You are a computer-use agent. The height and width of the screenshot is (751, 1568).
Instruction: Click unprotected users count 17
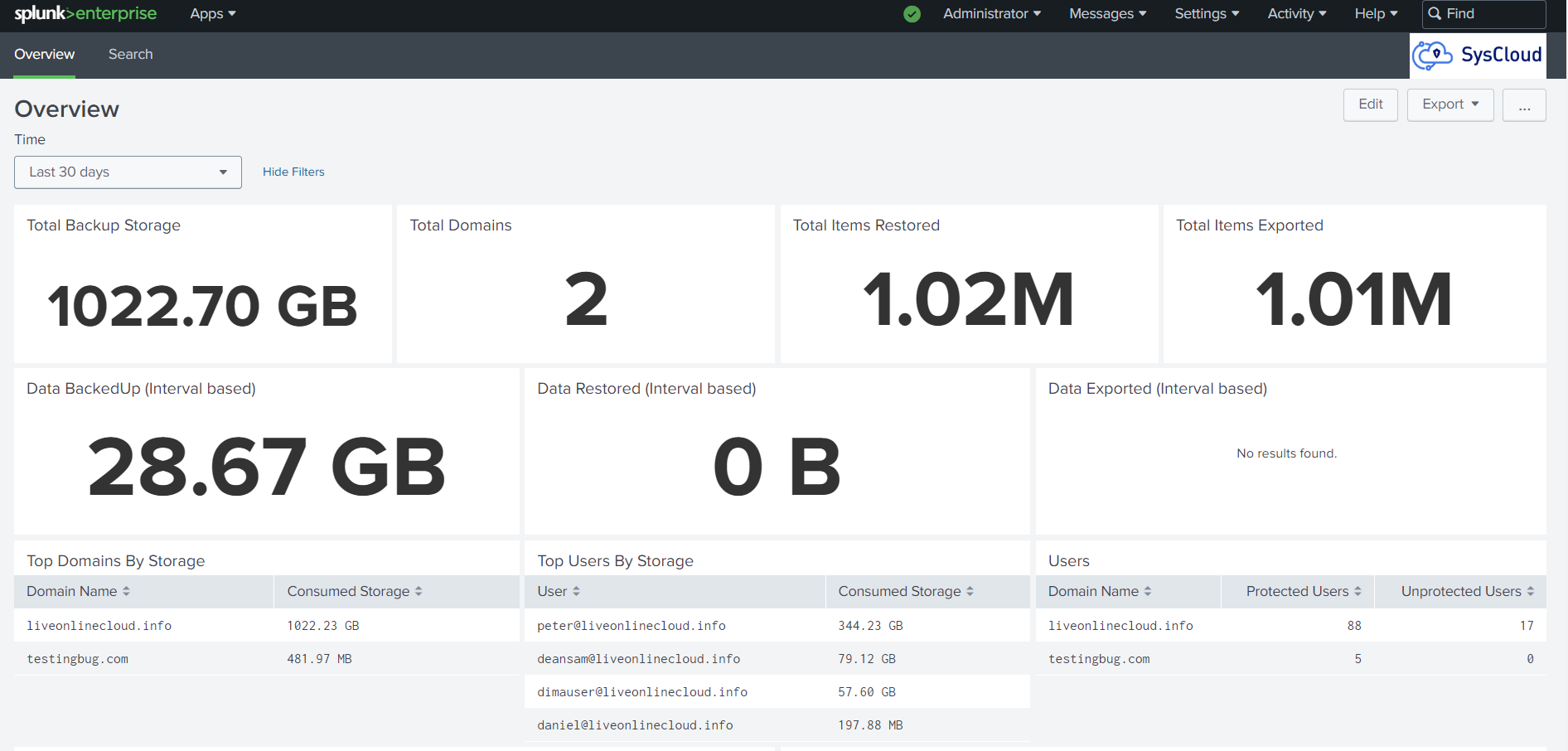(x=1527, y=626)
